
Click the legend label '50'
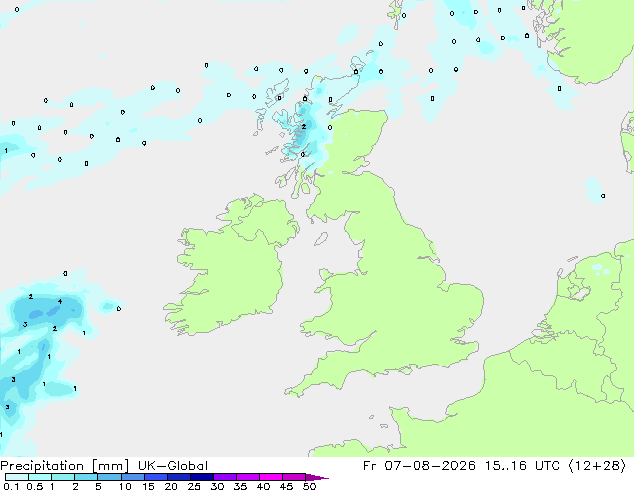[x=309, y=486]
